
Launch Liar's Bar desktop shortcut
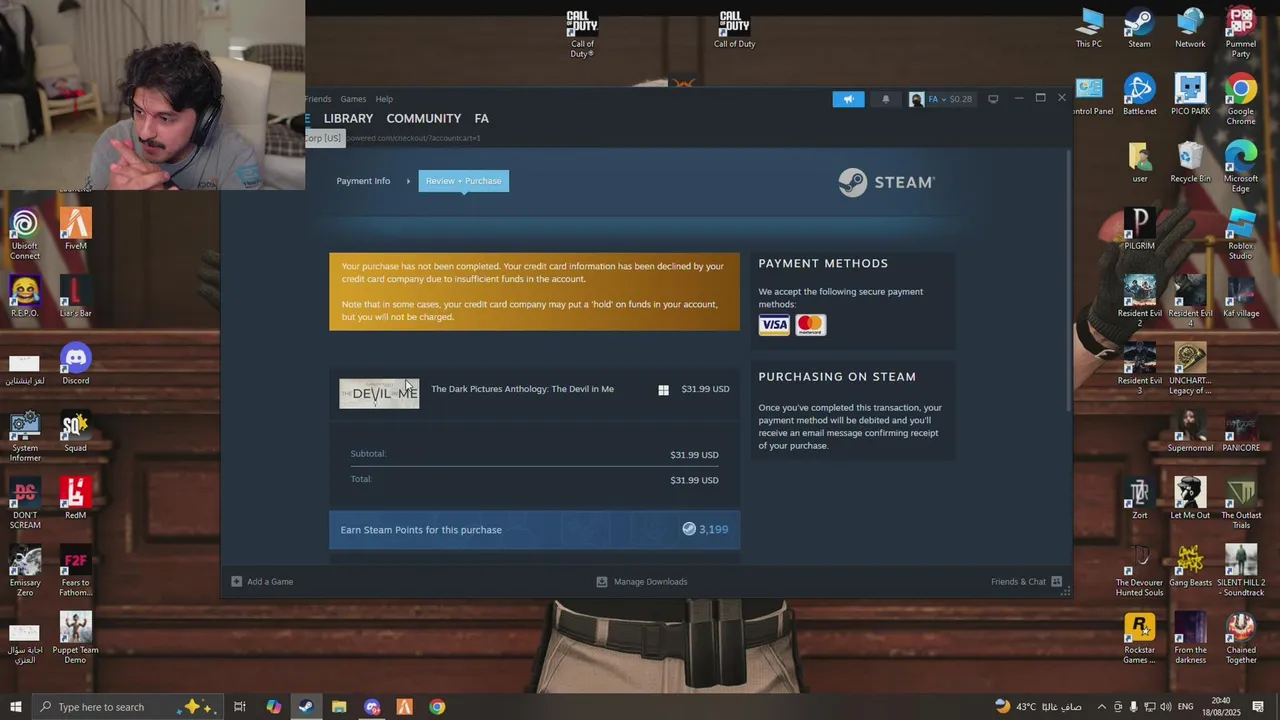coord(75,297)
